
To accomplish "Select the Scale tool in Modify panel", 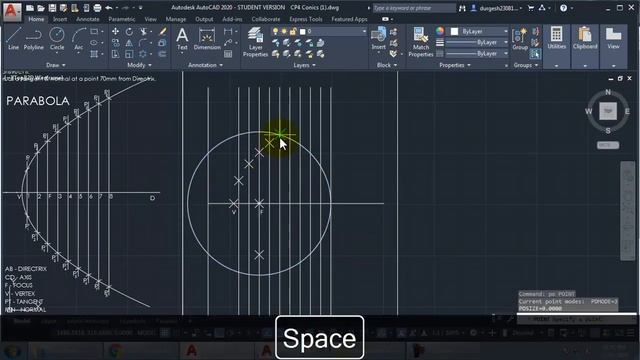I will (129, 53).
